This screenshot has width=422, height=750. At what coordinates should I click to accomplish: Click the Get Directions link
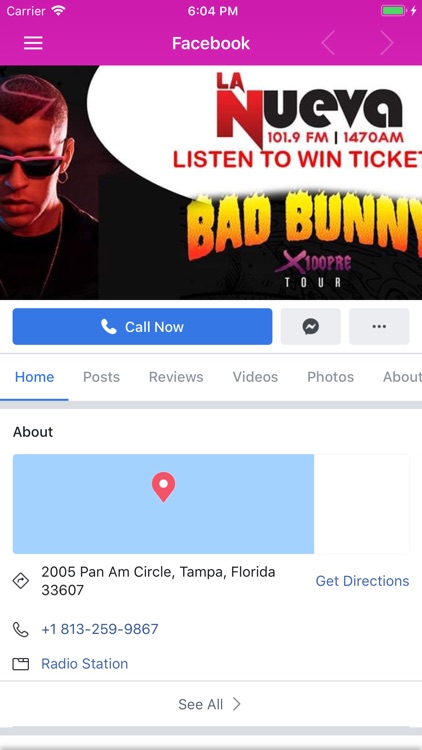pos(362,581)
